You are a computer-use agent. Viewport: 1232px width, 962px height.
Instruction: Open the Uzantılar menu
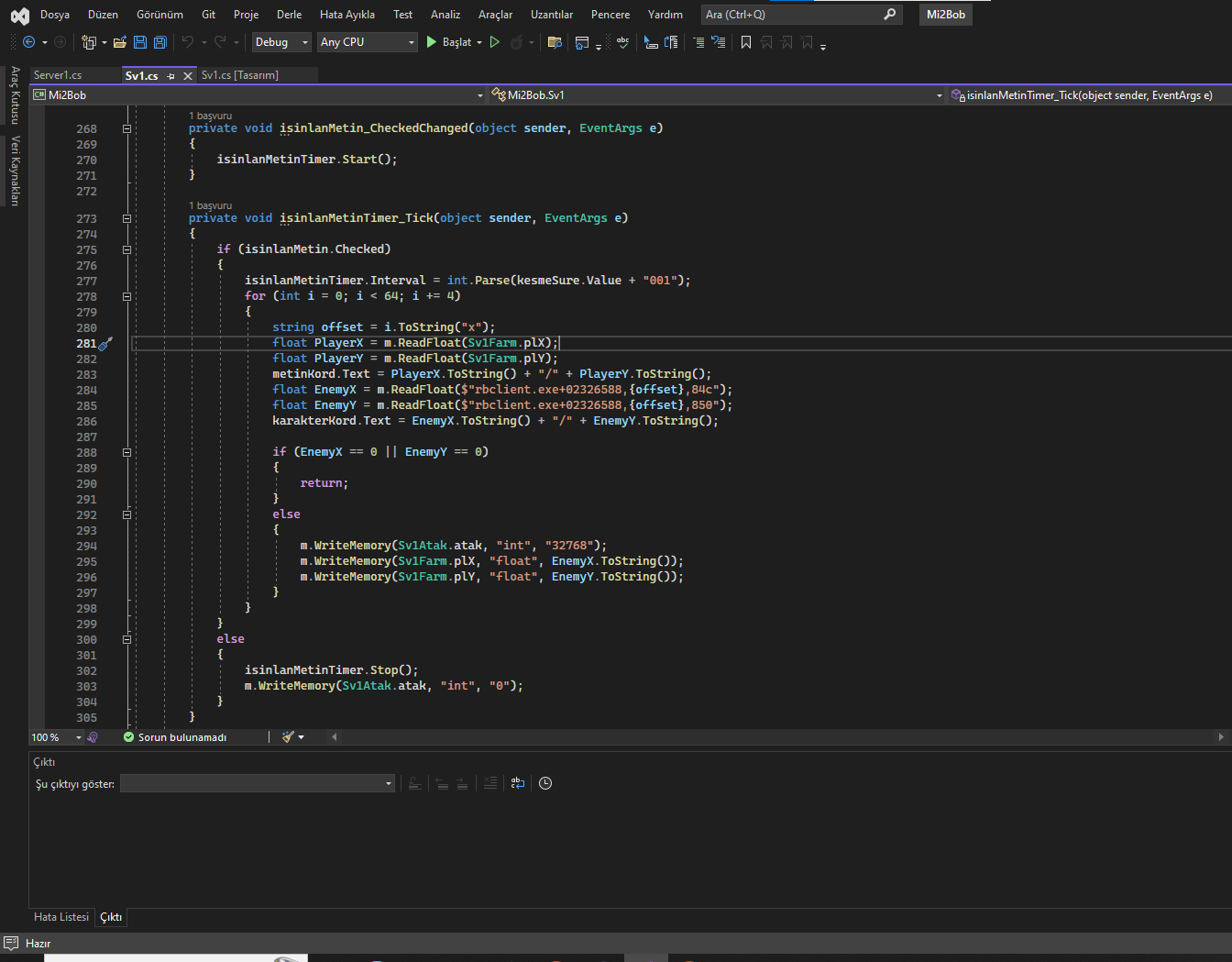tap(552, 15)
